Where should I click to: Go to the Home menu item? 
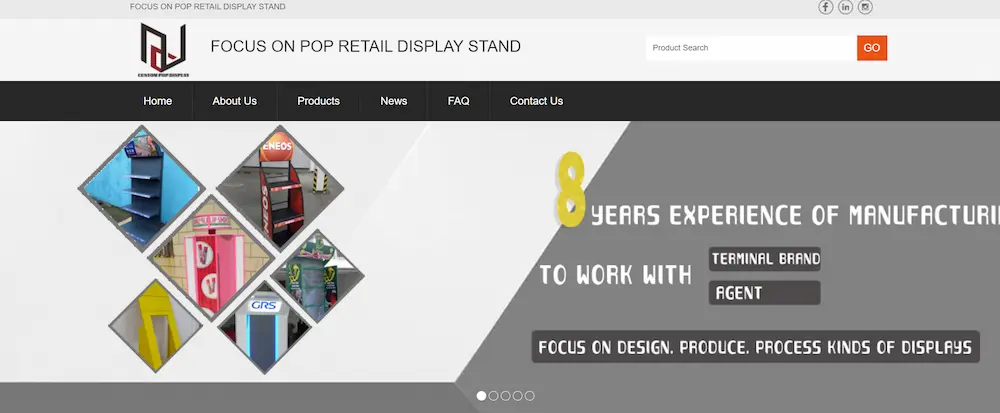pyautogui.click(x=158, y=101)
